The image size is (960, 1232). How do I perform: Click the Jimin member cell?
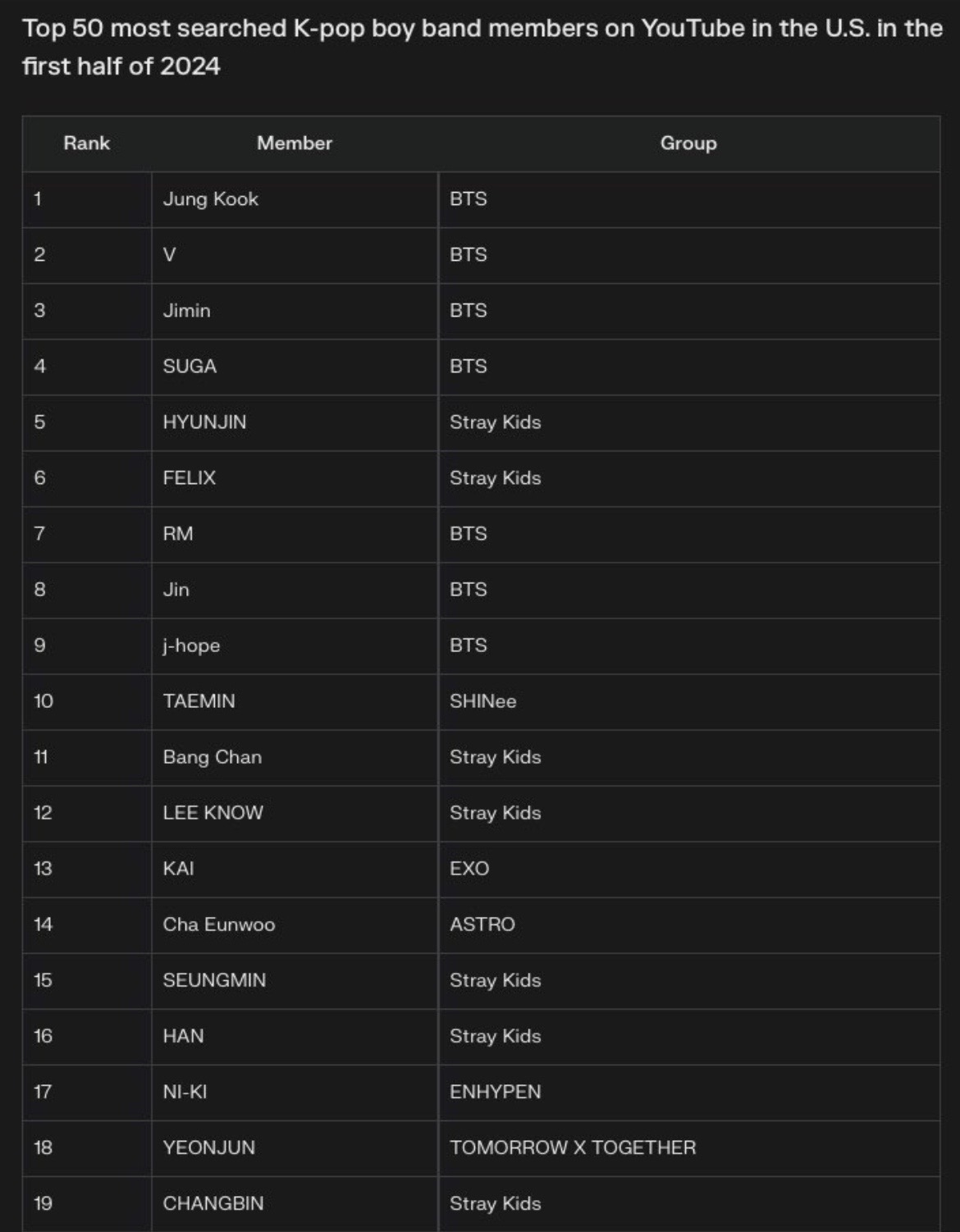tap(187, 311)
